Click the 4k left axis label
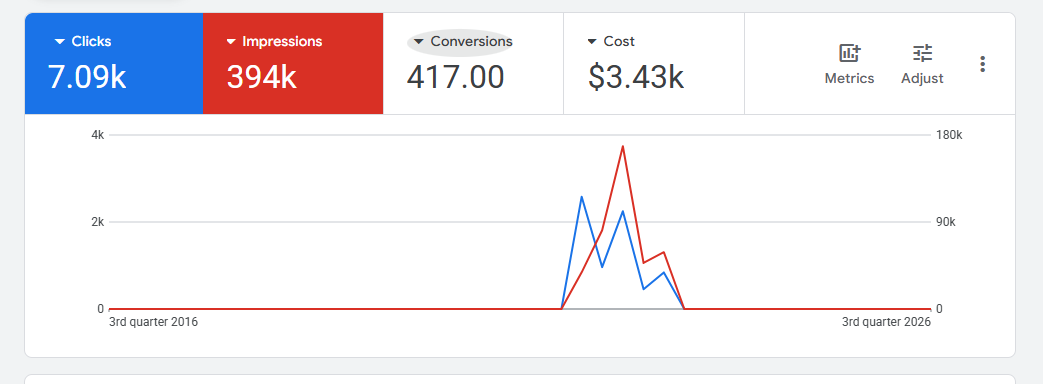This screenshot has width=1043, height=384. pos(98,135)
